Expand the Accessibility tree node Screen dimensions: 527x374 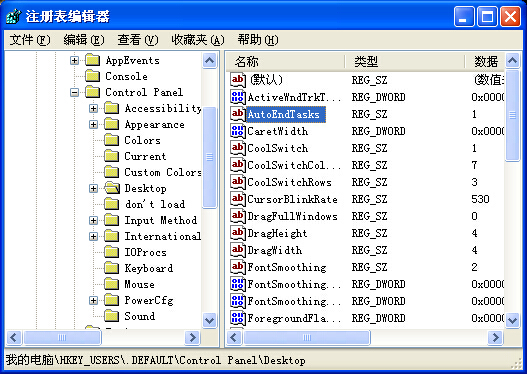pos(93,108)
